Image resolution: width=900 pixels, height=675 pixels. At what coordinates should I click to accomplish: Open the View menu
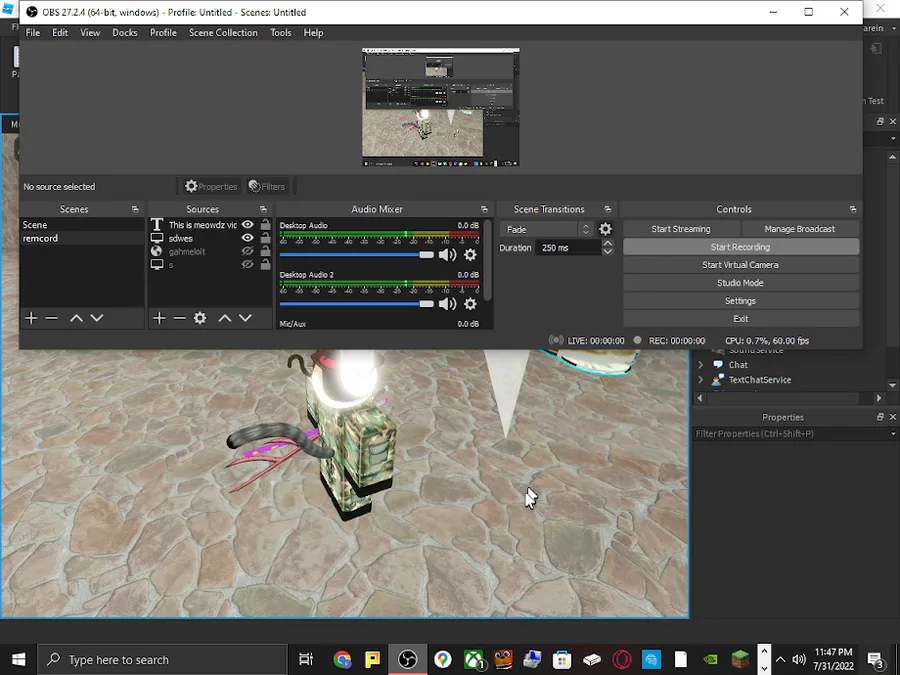point(90,33)
